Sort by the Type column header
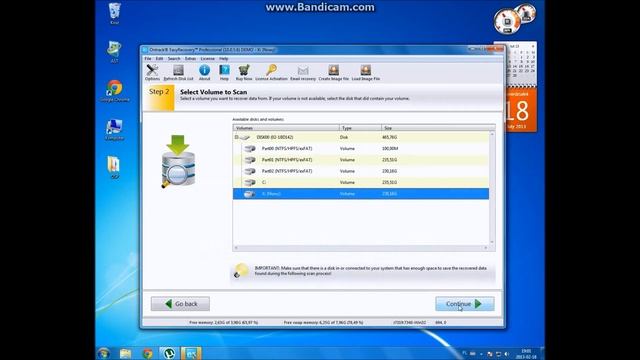Image resolution: width=640 pixels, height=360 pixels. [x=360, y=128]
